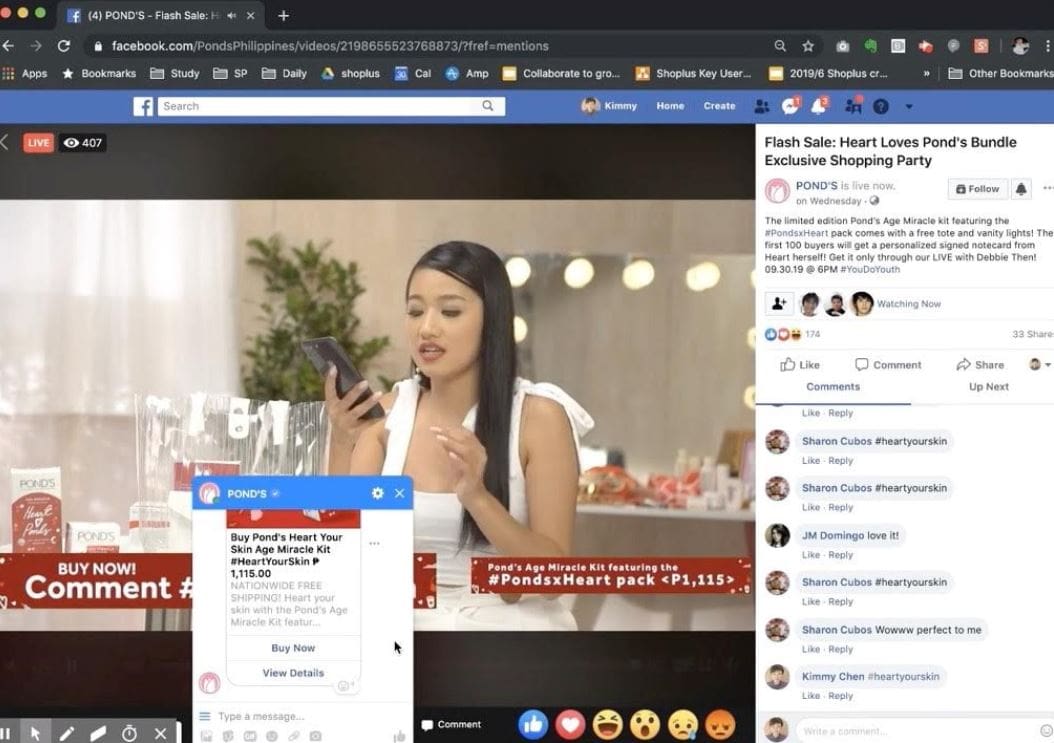The height and width of the screenshot is (743, 1054).
Task: Switch to the Up Next tab
Action: [988, 387]
